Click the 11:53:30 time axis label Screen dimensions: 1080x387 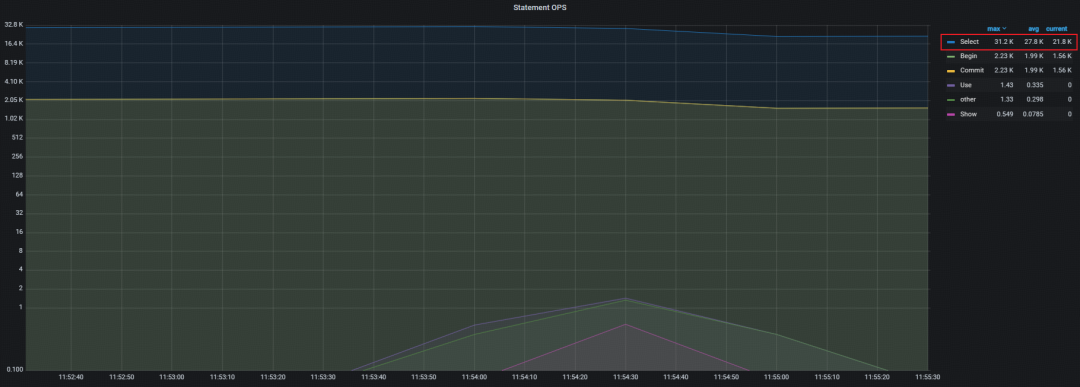[323, 377]
